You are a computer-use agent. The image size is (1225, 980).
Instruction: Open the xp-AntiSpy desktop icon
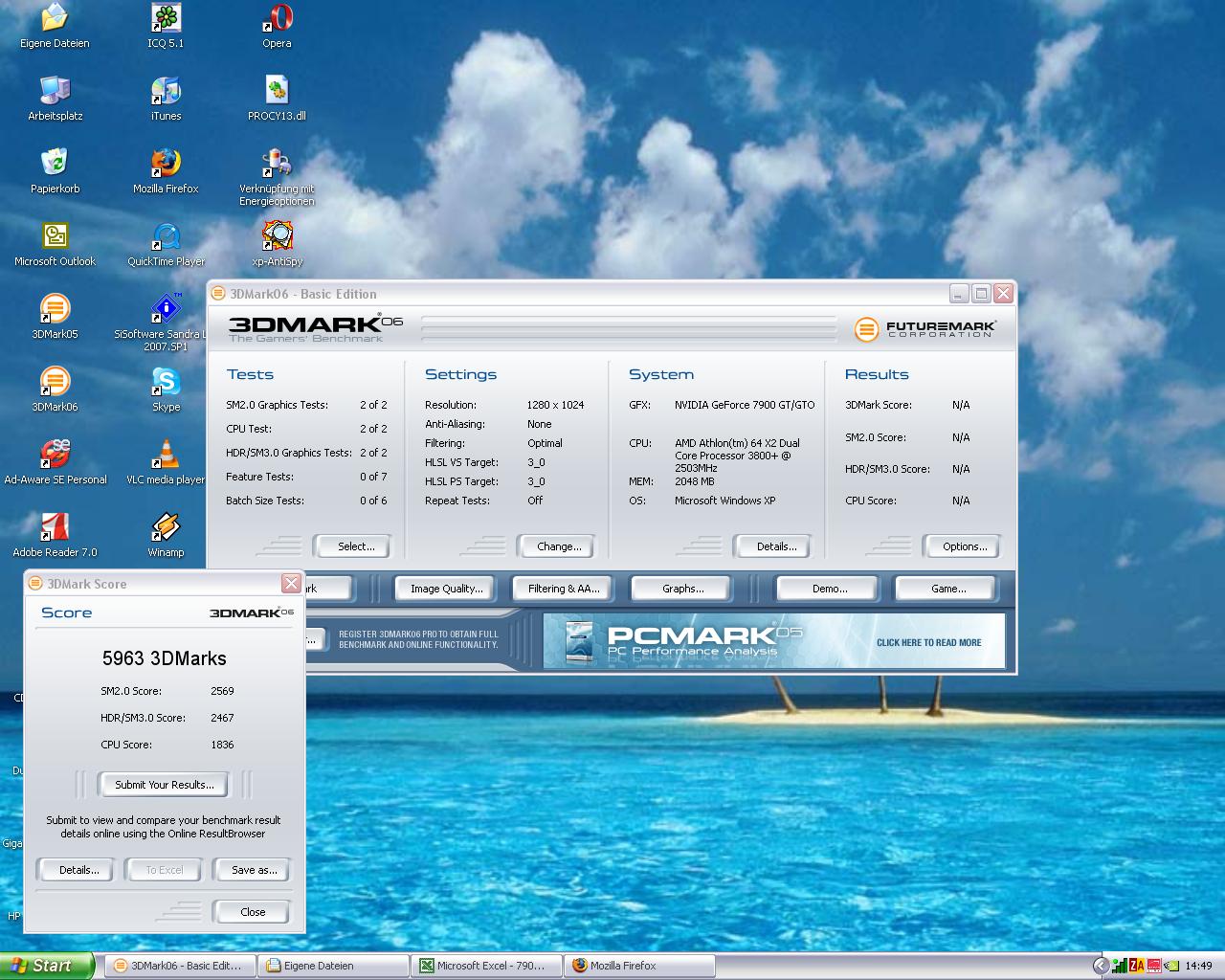[x=277, y=244]
